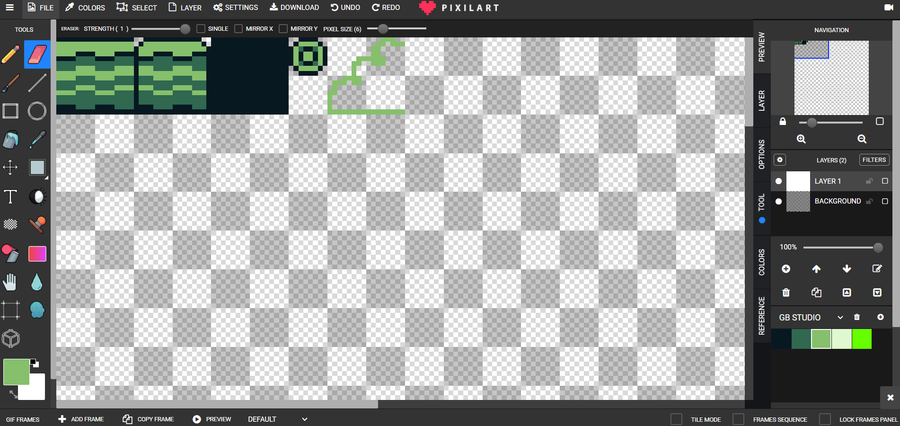Add color to GB Studio palette
Screen dimensions: 900x426
tap(880, 317)
